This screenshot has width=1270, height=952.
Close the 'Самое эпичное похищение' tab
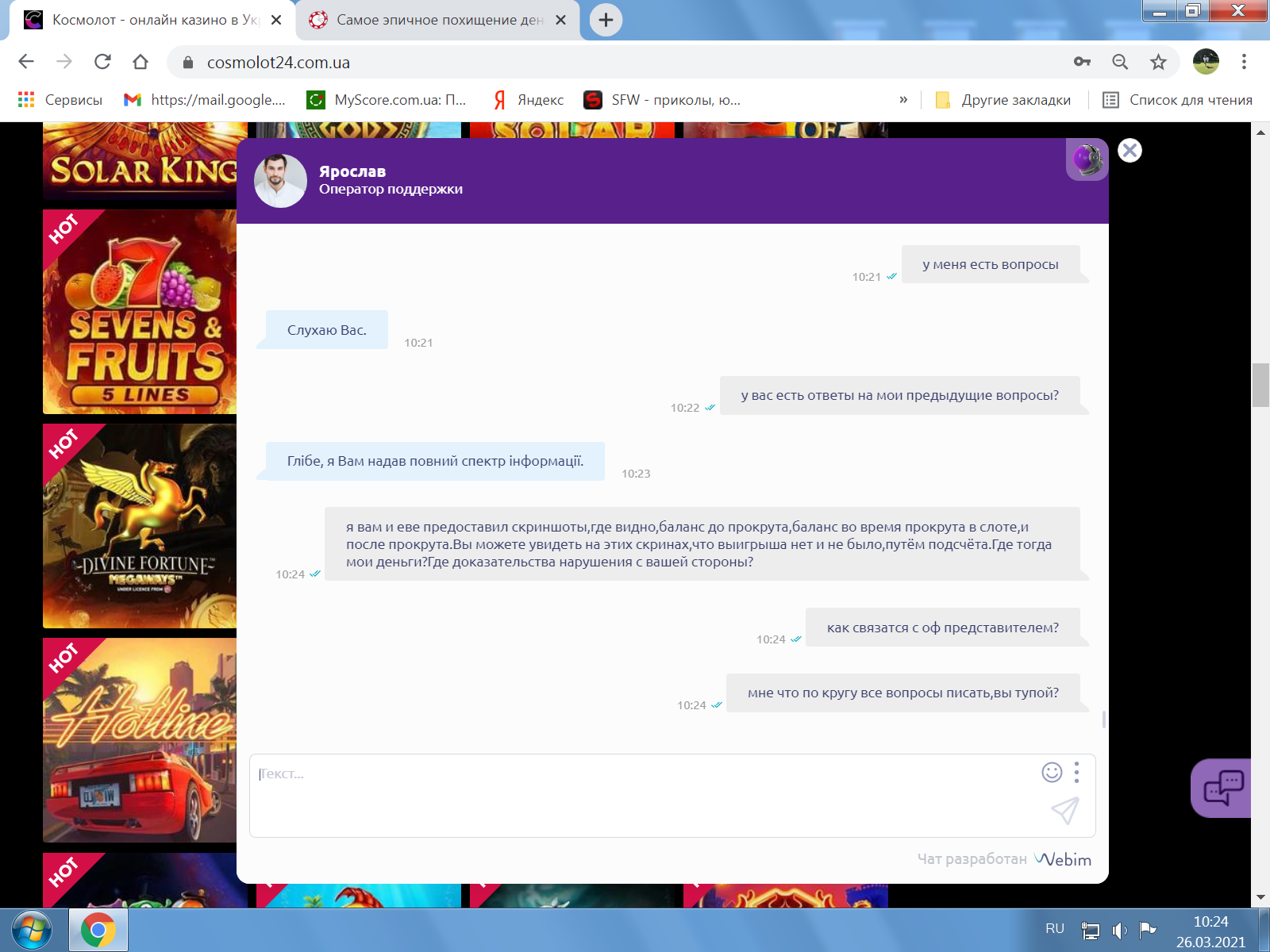tap(560, 20)
